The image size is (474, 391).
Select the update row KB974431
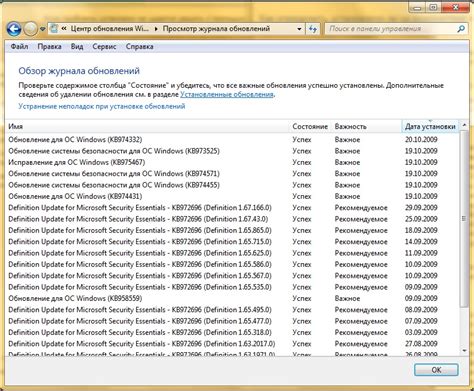click(232, 196)
